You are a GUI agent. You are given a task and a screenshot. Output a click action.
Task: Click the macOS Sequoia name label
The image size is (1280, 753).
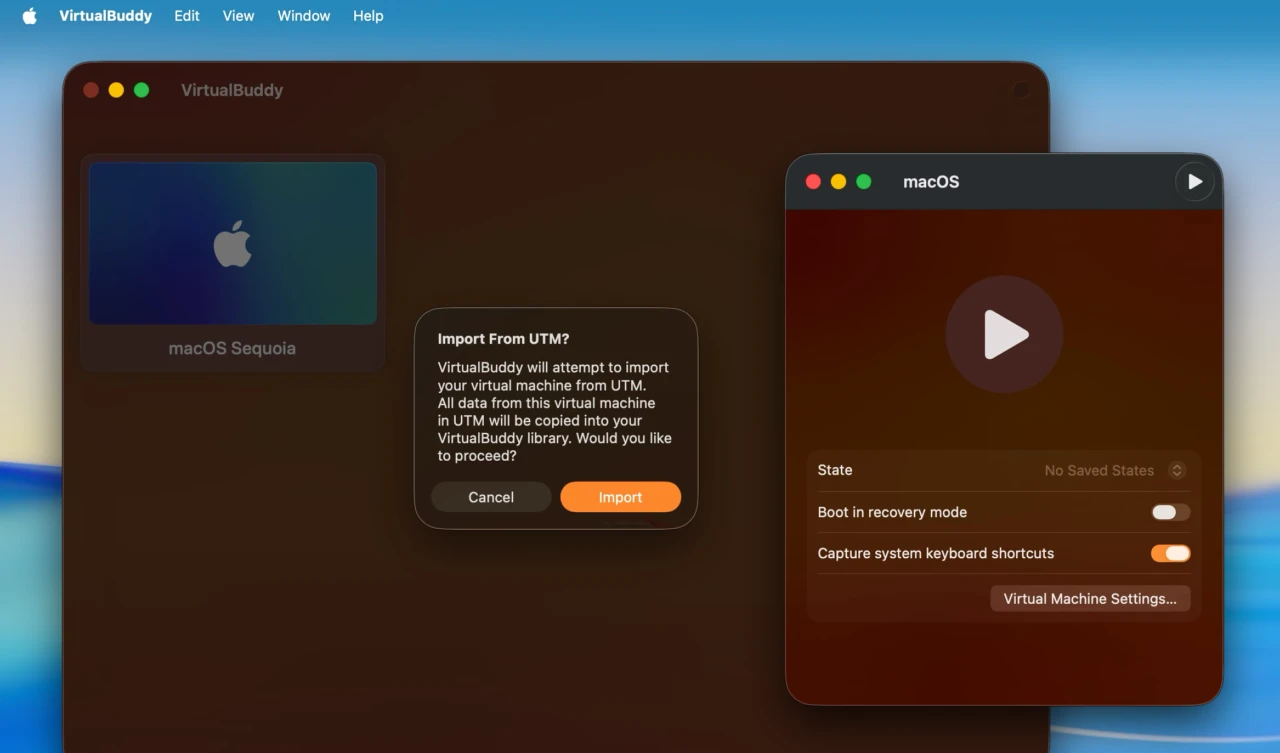click(232, 348)
